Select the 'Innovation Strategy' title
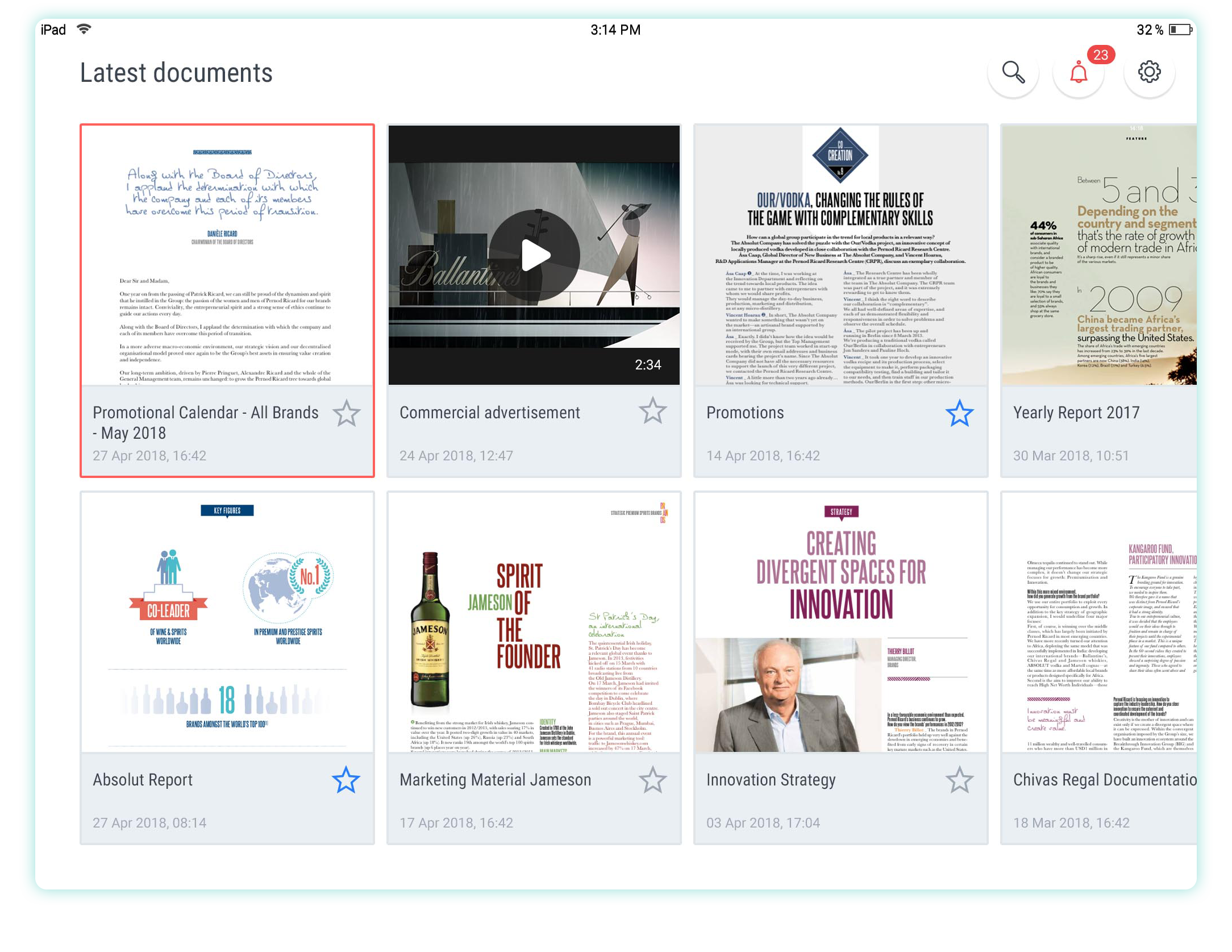Image resolution: width=1232 pixels, height=952 pixels. pyautogui.click(x=771, y=780)
